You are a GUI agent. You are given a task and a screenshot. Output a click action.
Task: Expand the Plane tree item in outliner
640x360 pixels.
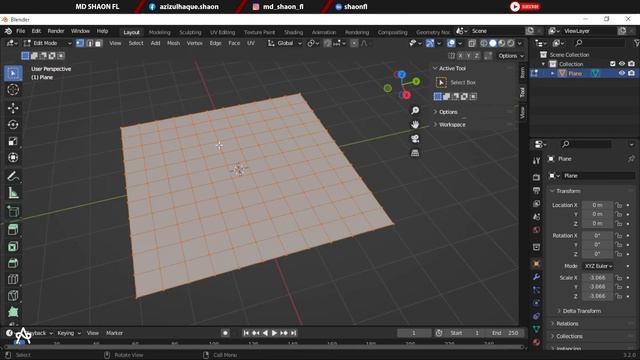[553, 73]
